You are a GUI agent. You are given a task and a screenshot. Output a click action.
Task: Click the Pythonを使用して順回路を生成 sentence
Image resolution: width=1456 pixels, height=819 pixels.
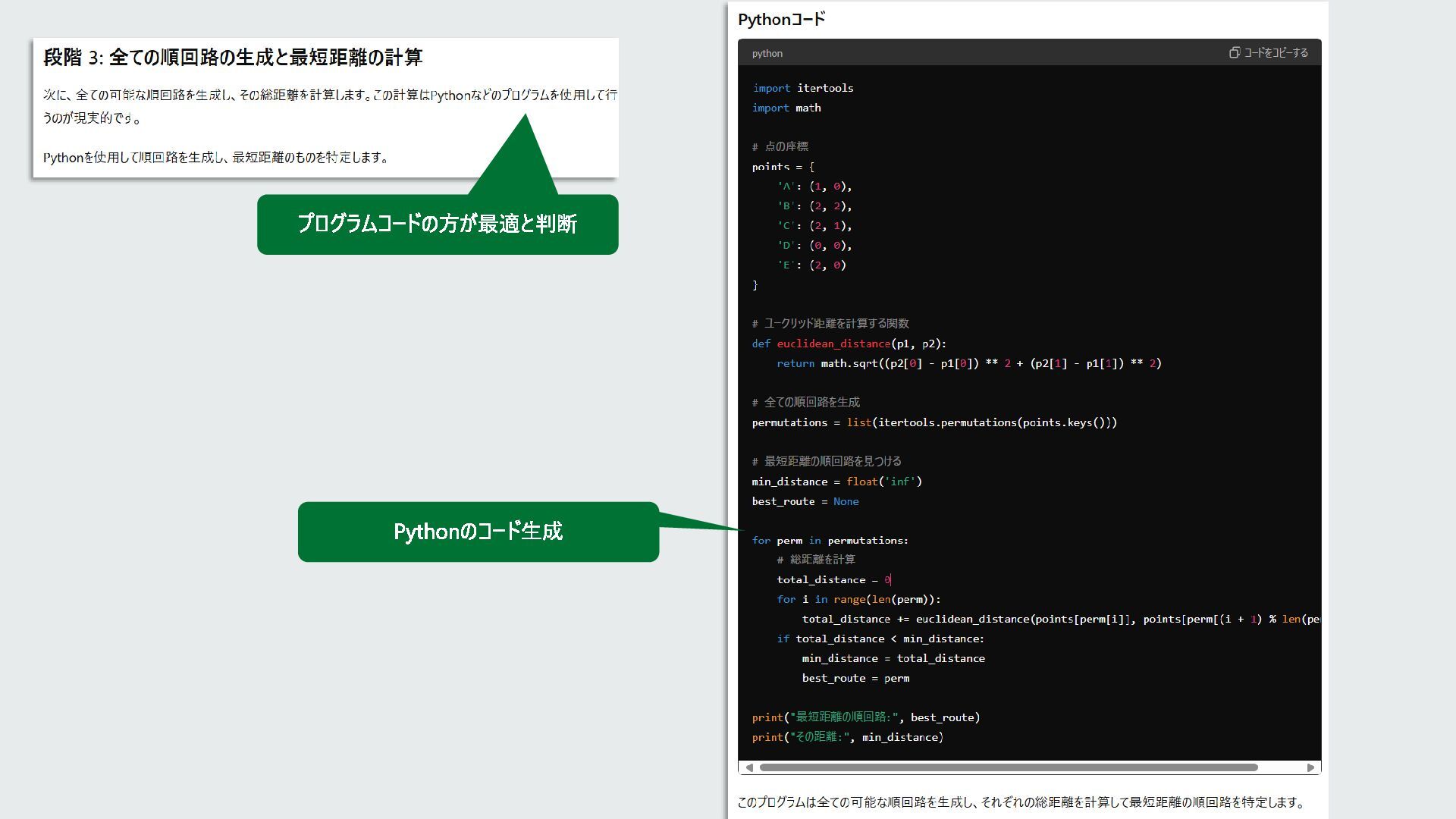(216, 158)
